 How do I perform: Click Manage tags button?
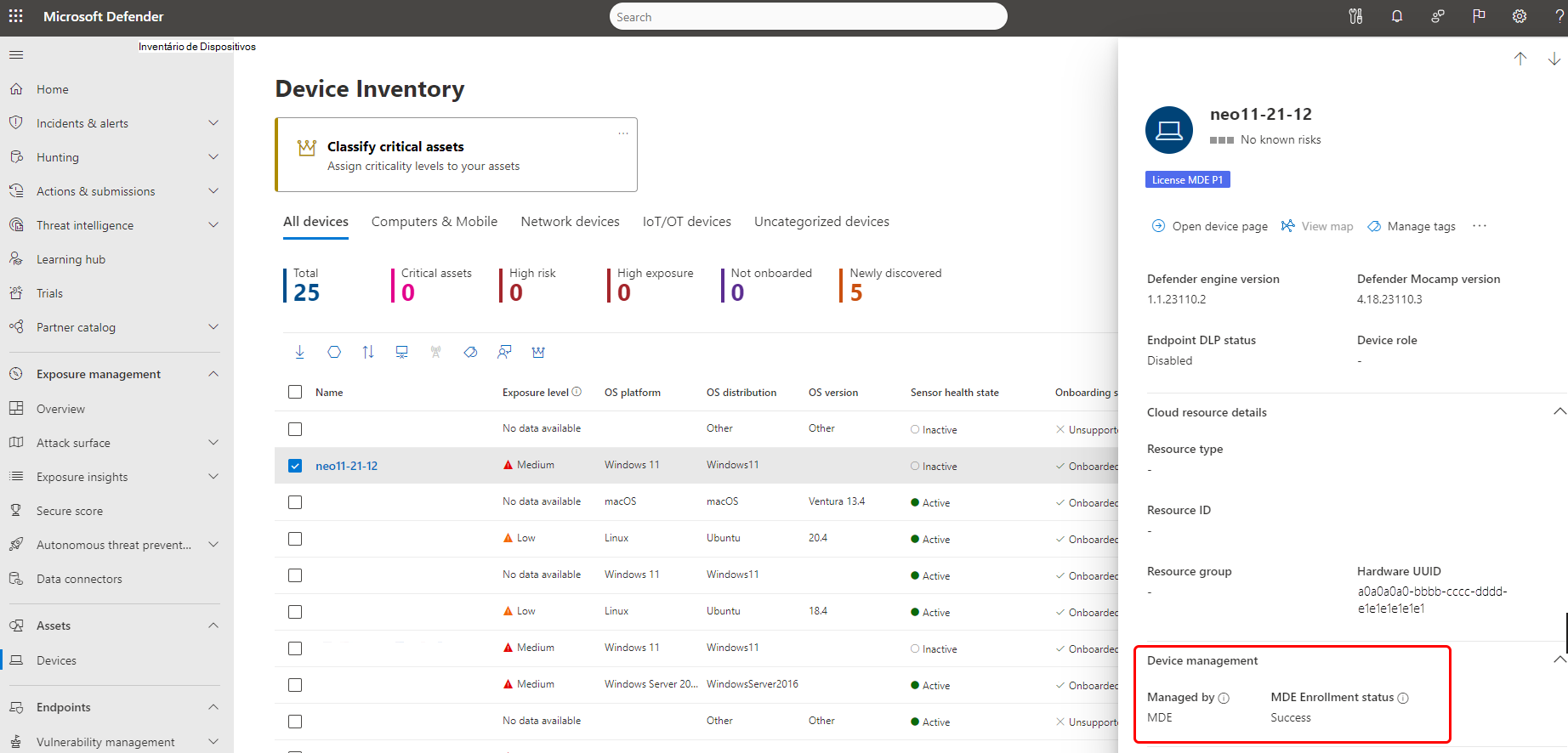(x=1412, y=226)
